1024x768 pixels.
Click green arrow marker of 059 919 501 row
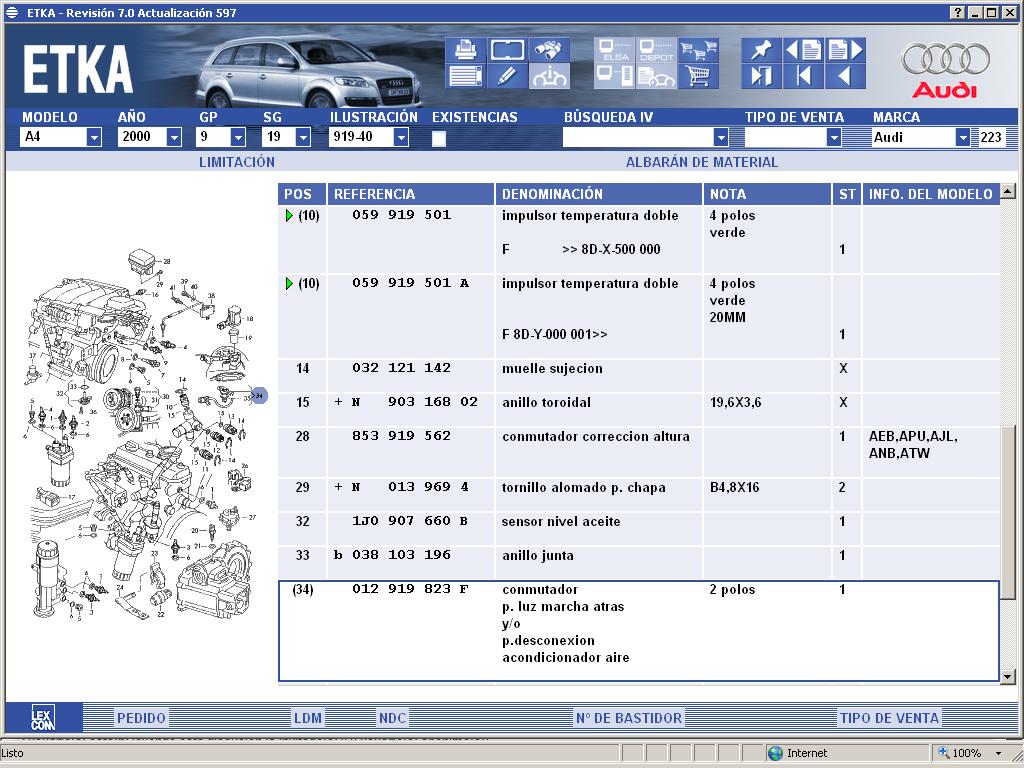pos(289,216)
